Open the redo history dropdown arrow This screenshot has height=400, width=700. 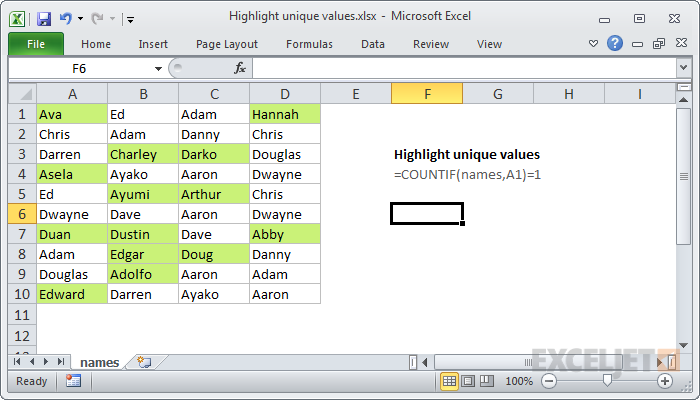[x=112, y=19]
